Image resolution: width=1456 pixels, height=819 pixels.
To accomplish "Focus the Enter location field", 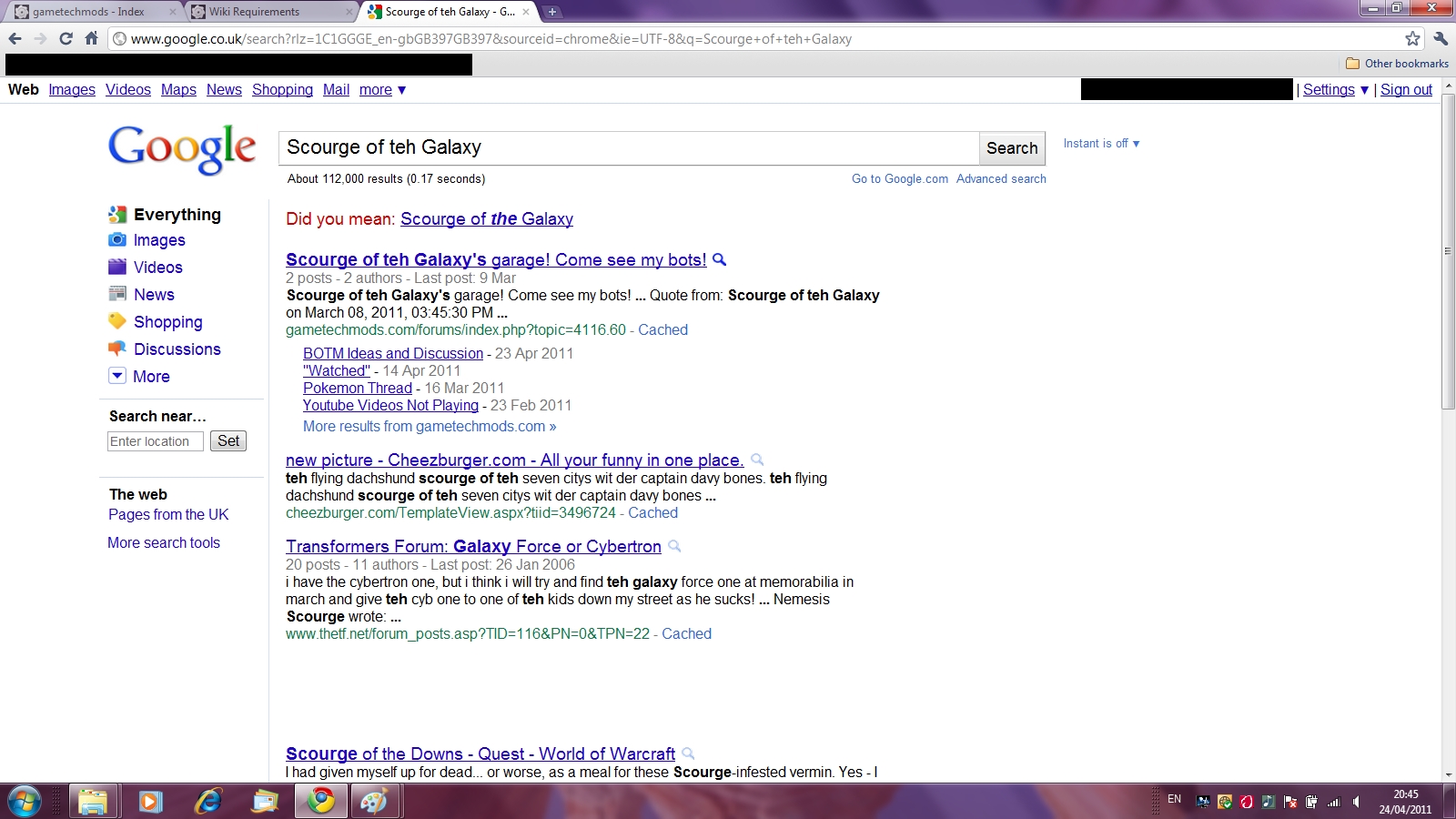I will (x=155, y=441).
